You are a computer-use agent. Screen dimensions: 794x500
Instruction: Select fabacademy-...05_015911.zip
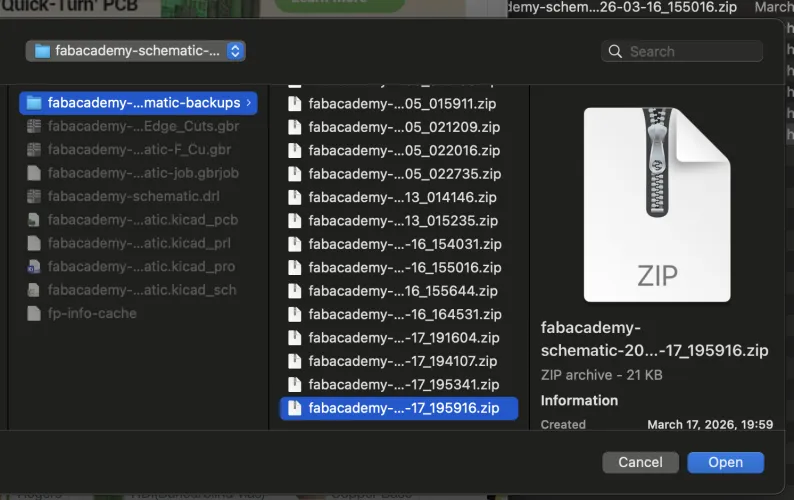pyautogui.click(x=399, y=104)
